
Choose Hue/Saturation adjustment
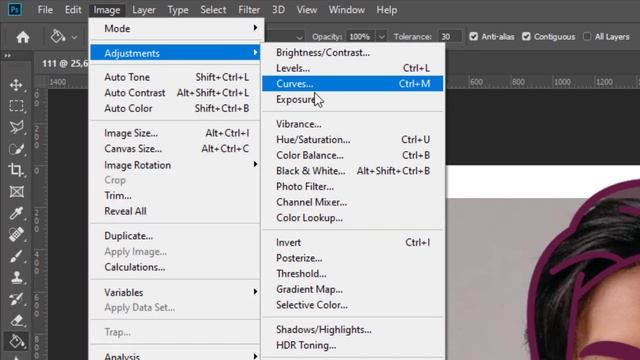[353, 140]
